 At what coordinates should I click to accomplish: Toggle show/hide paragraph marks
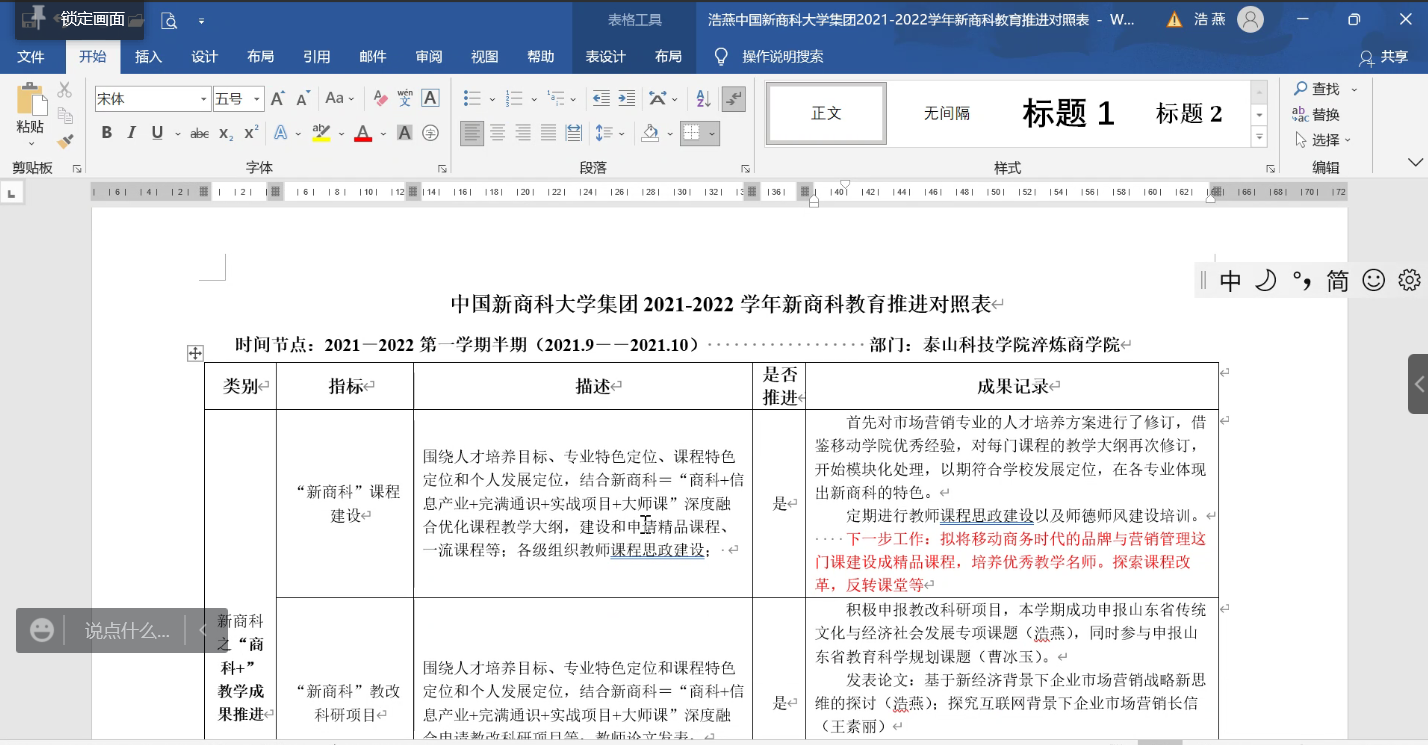coord(733,98)
